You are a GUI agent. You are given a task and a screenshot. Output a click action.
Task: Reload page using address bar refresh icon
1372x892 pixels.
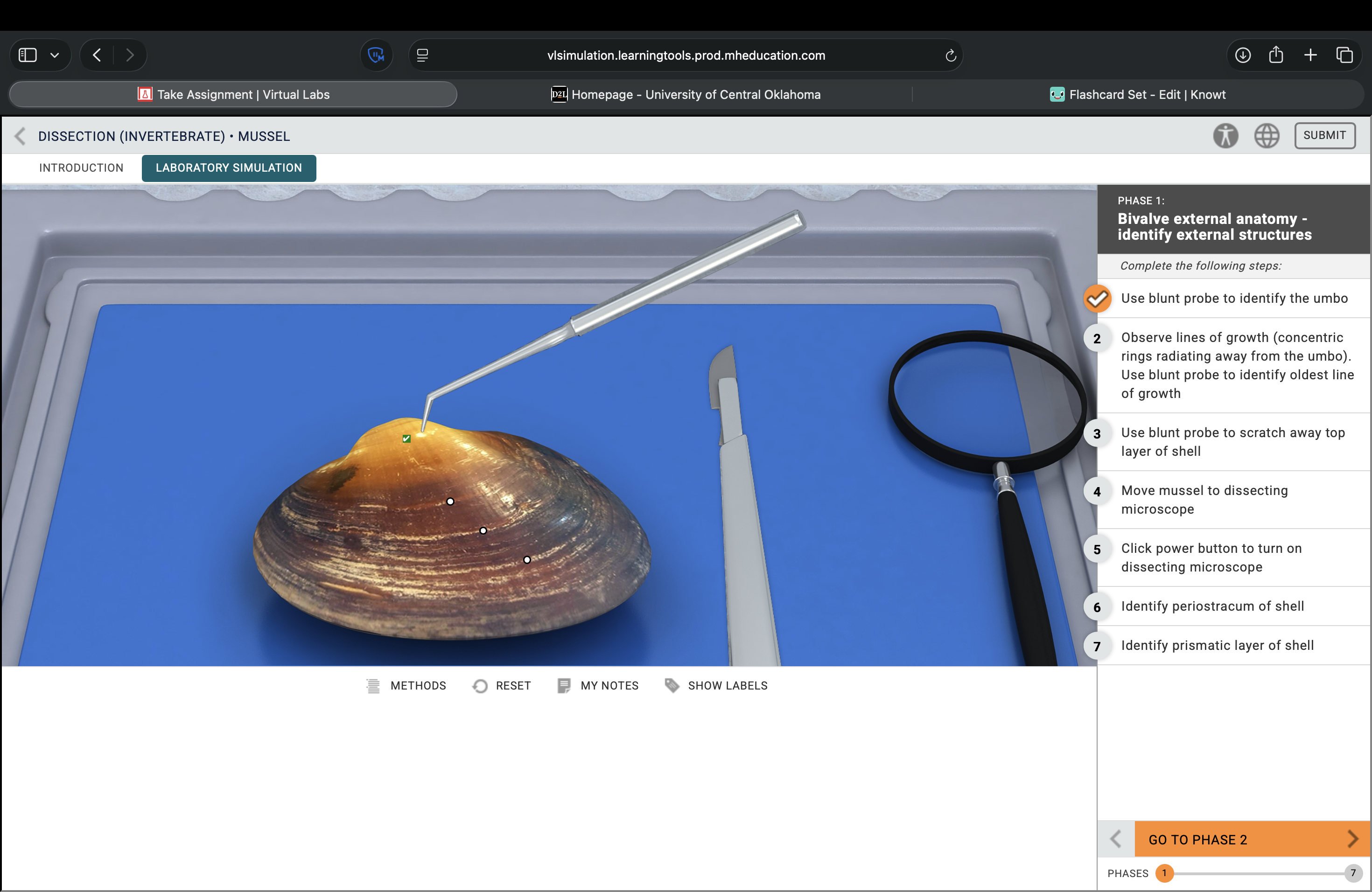951,56
